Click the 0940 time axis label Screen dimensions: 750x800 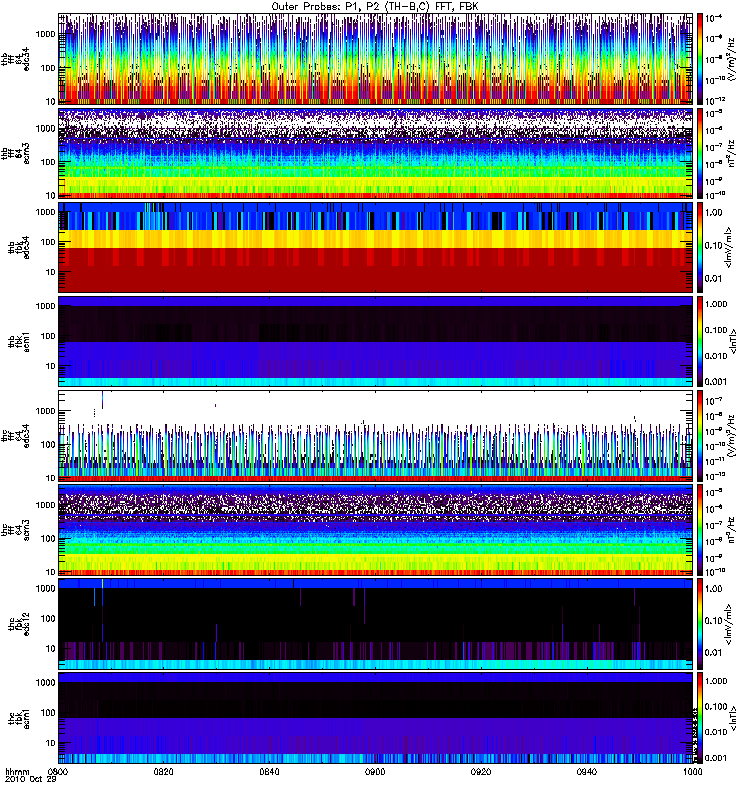(587, 772)
